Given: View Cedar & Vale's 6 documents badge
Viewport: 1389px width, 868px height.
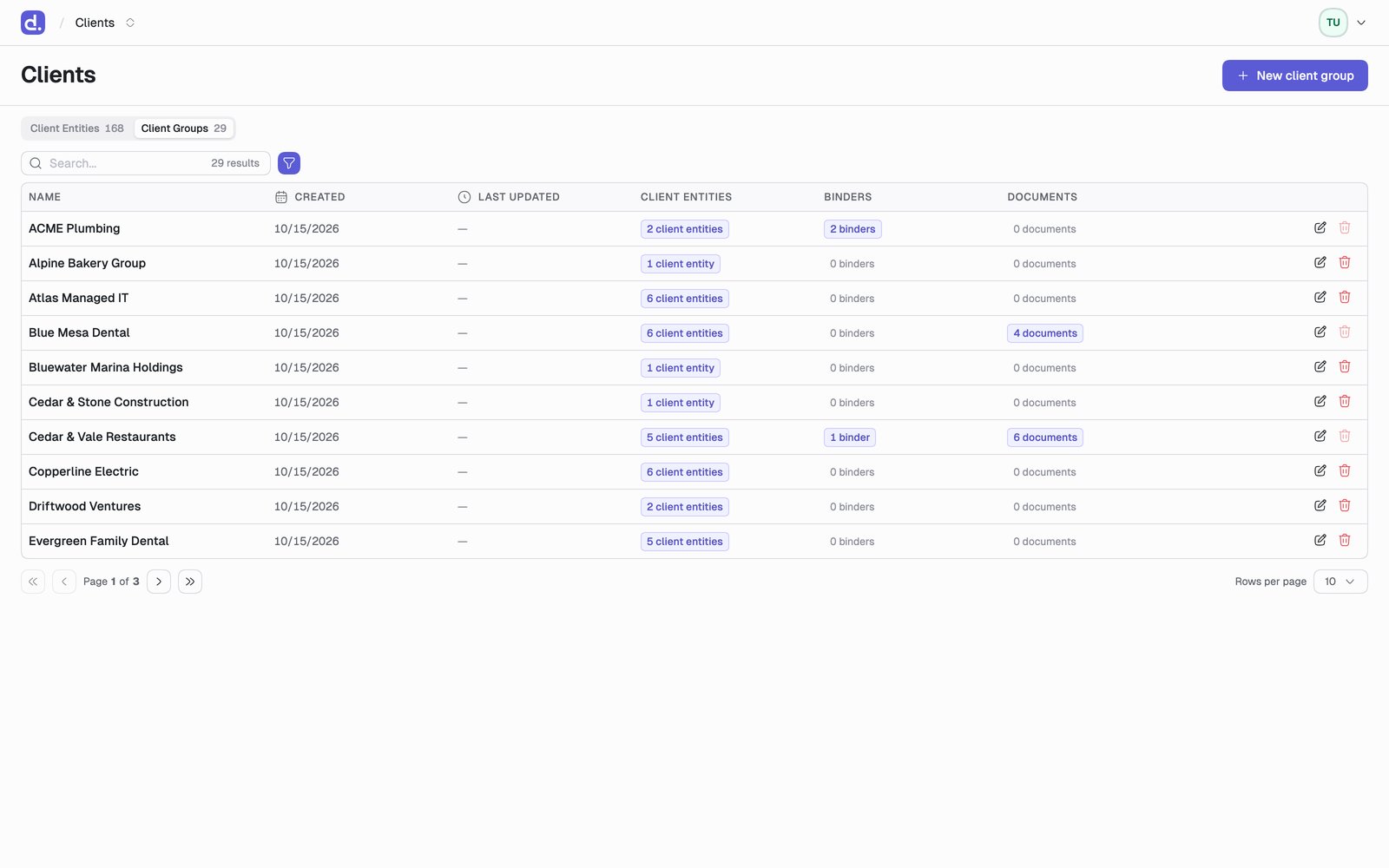Looking at the screenshot, I should pyautogui.click(x=1045, y=437).
